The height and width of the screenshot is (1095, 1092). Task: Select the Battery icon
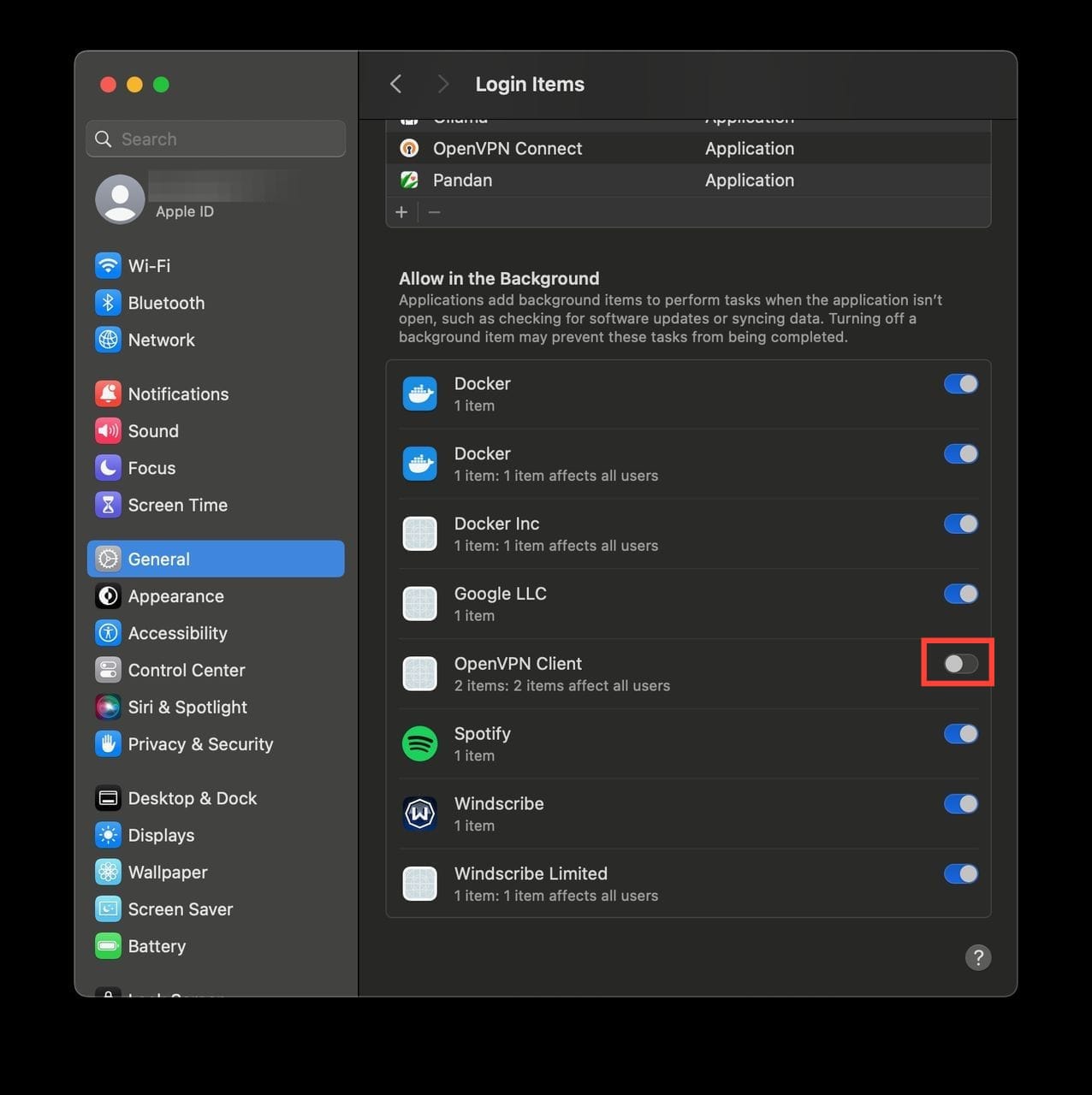[x=108, y=946]
